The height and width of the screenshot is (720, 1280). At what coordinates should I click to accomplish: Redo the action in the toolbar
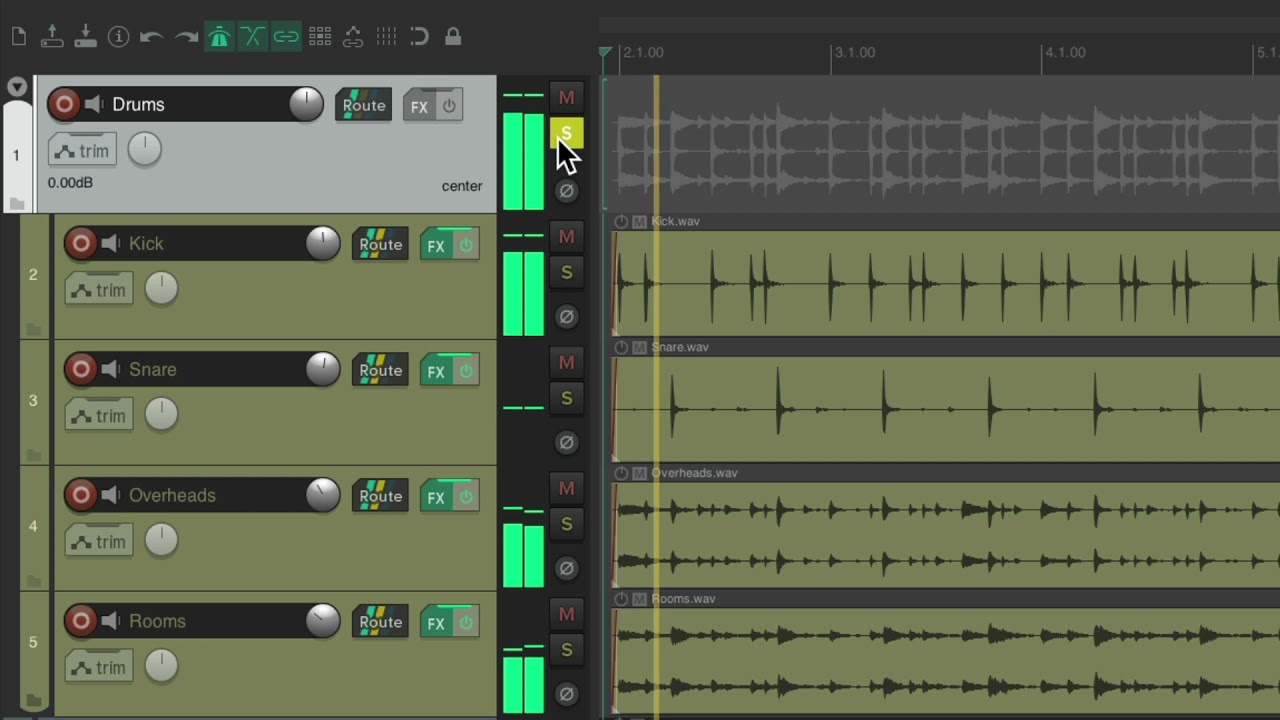[x=186, y=37]
